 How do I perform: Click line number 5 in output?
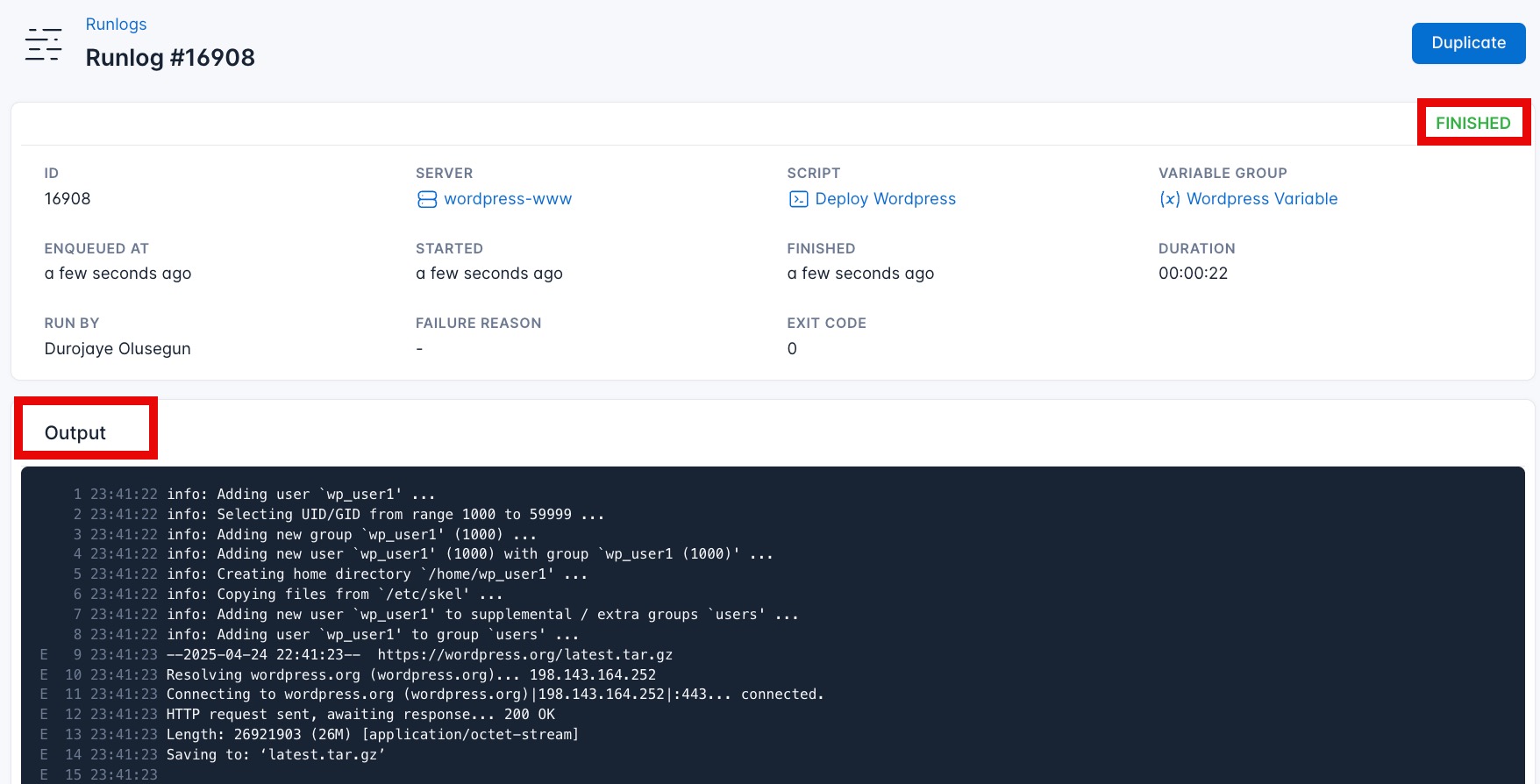(77, 574)
